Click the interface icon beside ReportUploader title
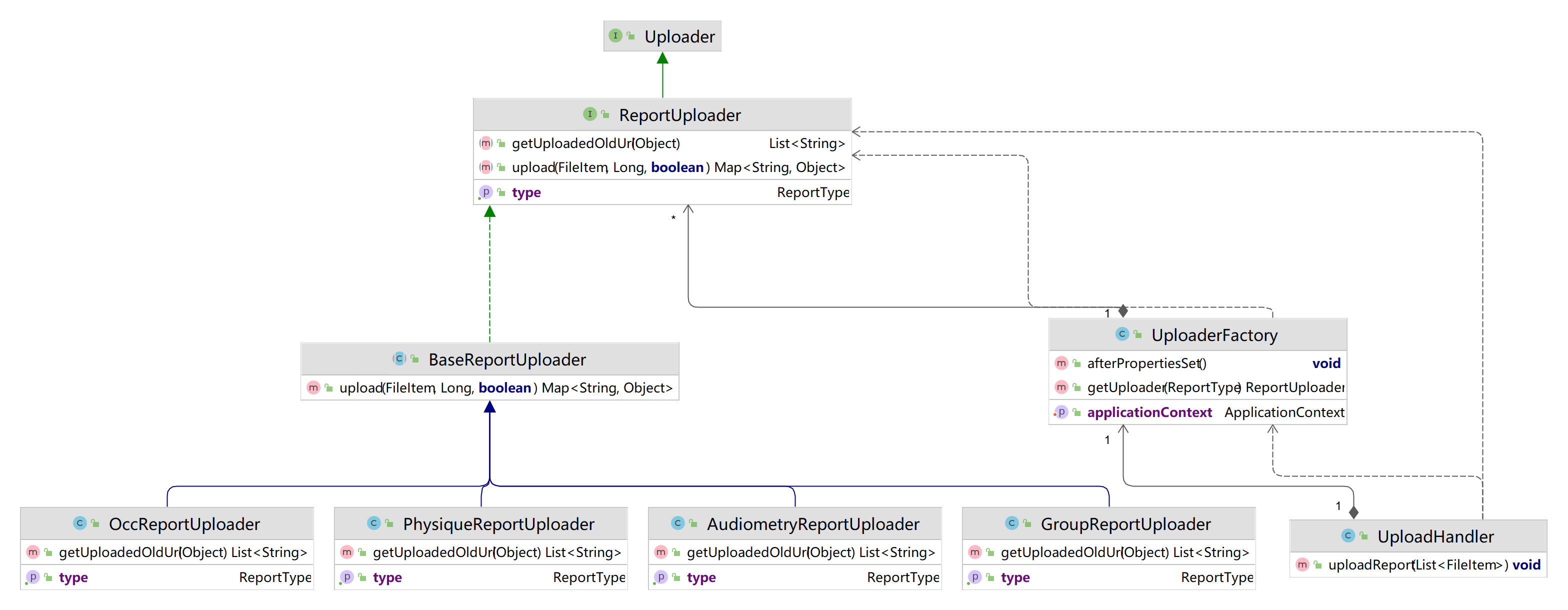Screen dimensions: 1568x610 pyautogui.click(x=589, y=114)
